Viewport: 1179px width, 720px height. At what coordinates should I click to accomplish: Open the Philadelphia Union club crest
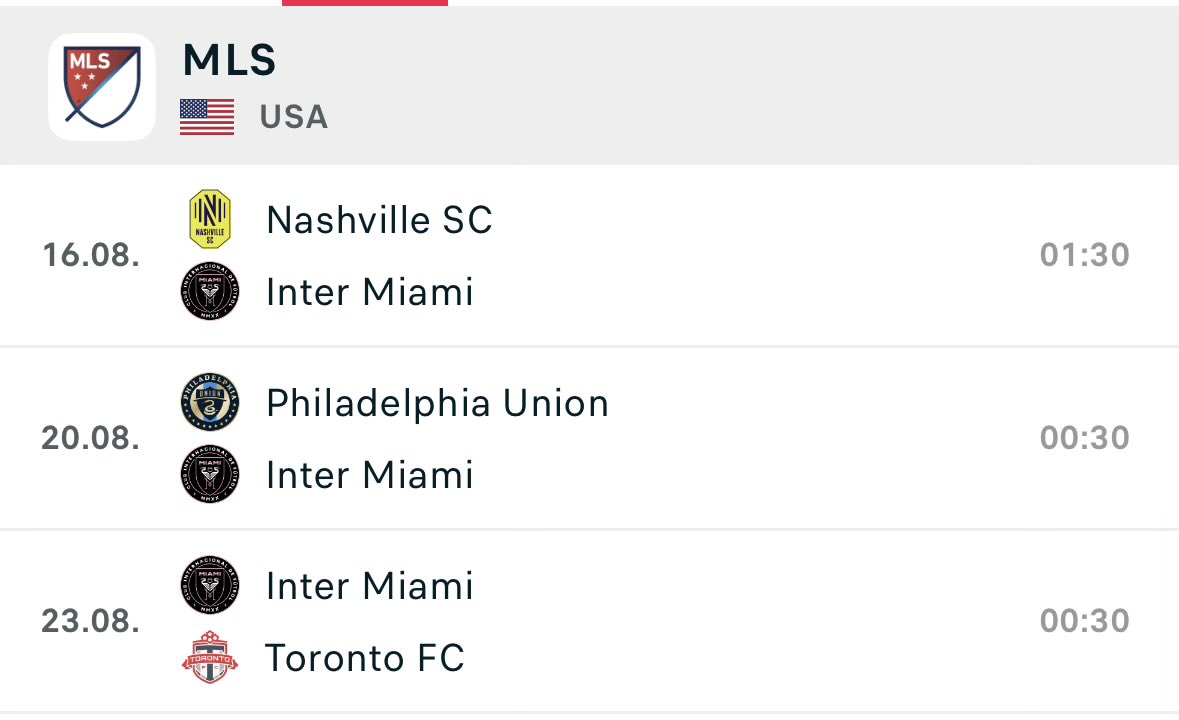[210, 402]
